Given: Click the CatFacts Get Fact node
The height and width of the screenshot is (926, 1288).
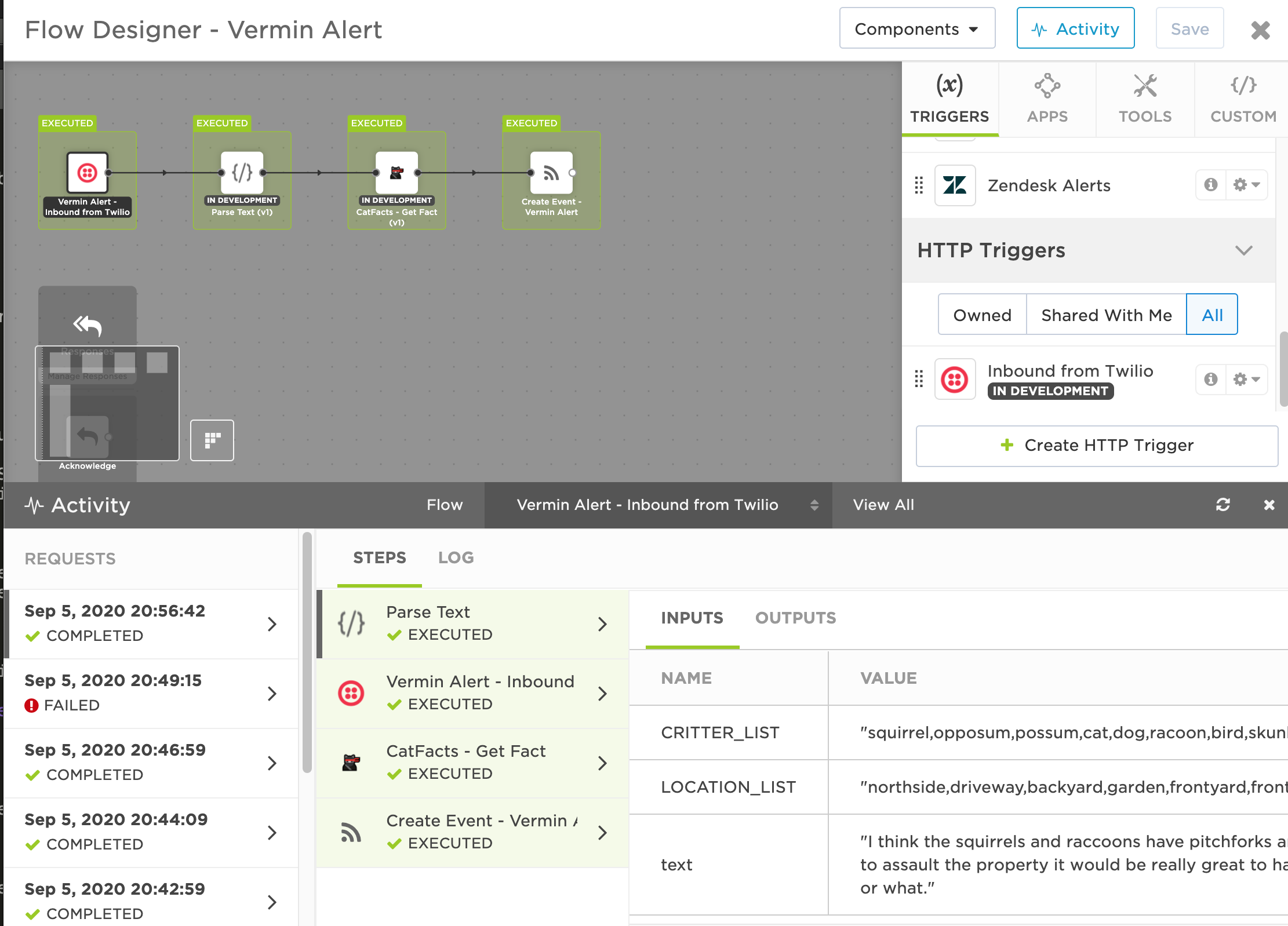Looking at the screenshot, I should [x=396, y=173].
